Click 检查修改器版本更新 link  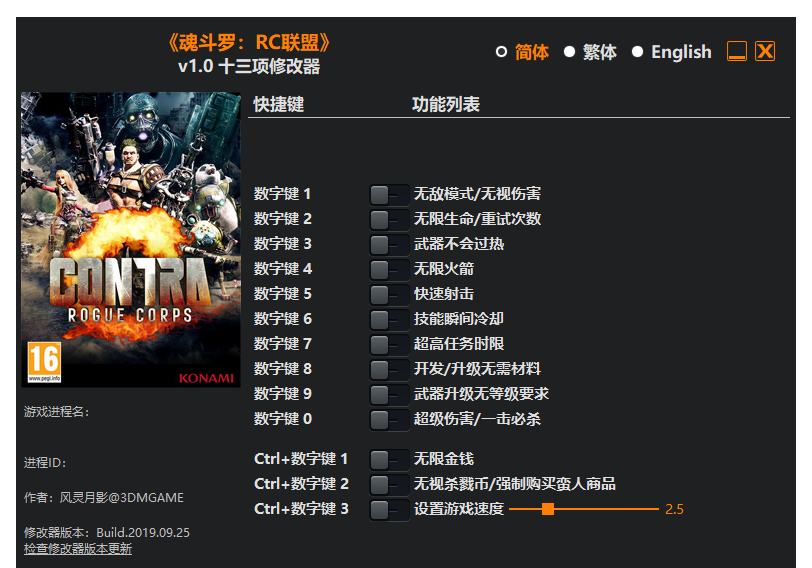click(x=78, y=549)
